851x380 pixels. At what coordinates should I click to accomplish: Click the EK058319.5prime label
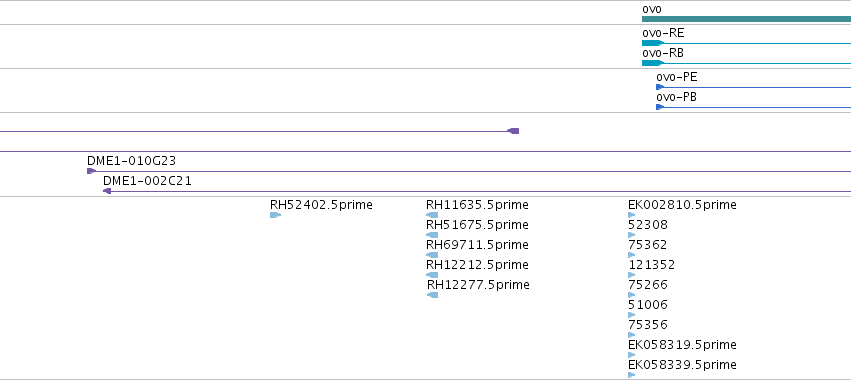coord(682,345)
